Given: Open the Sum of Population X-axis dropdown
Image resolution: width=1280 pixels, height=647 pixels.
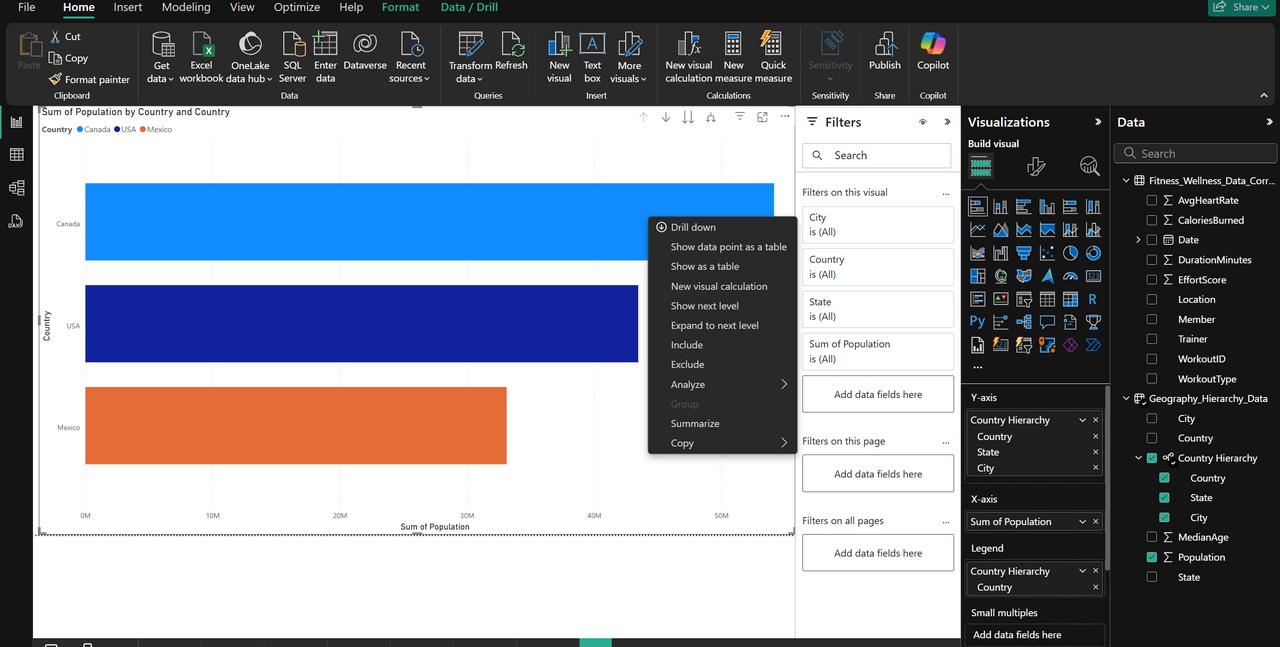Looking at the screenshot, I should click(1082, 522).
